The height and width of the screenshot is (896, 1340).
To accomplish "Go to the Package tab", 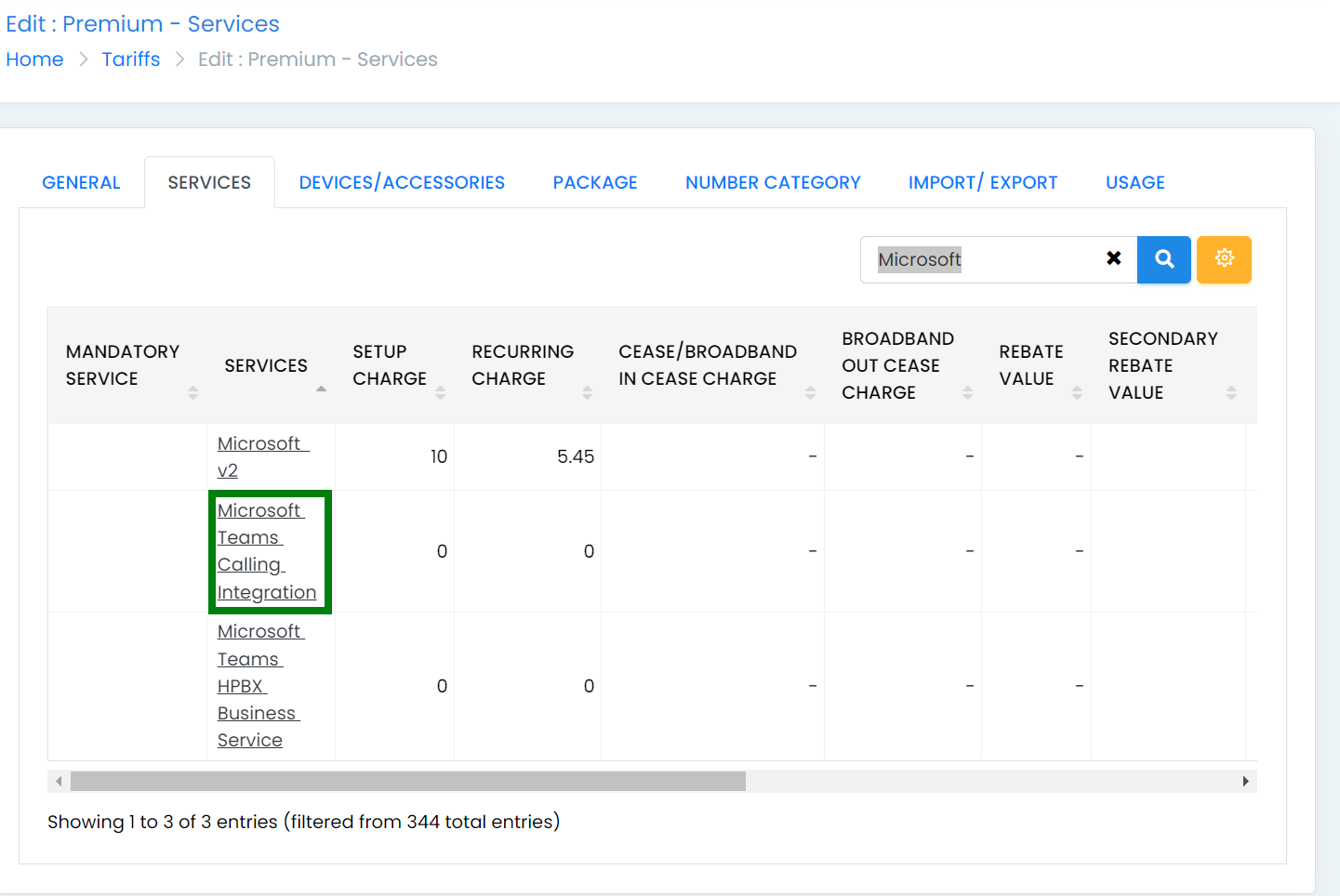I will pos(595,182).
